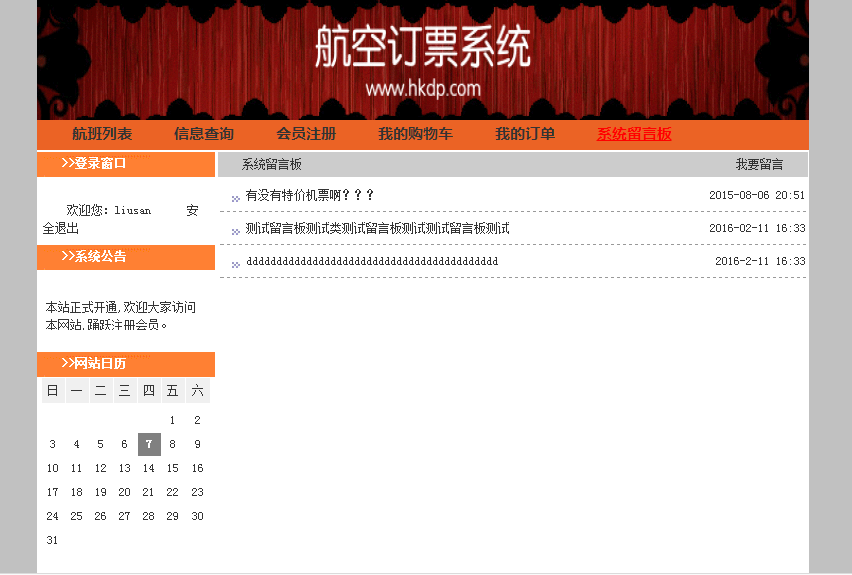Select day 2 in the calendar
The width and height of the screenshot is (852, 575).
click(x=197, y=420)
